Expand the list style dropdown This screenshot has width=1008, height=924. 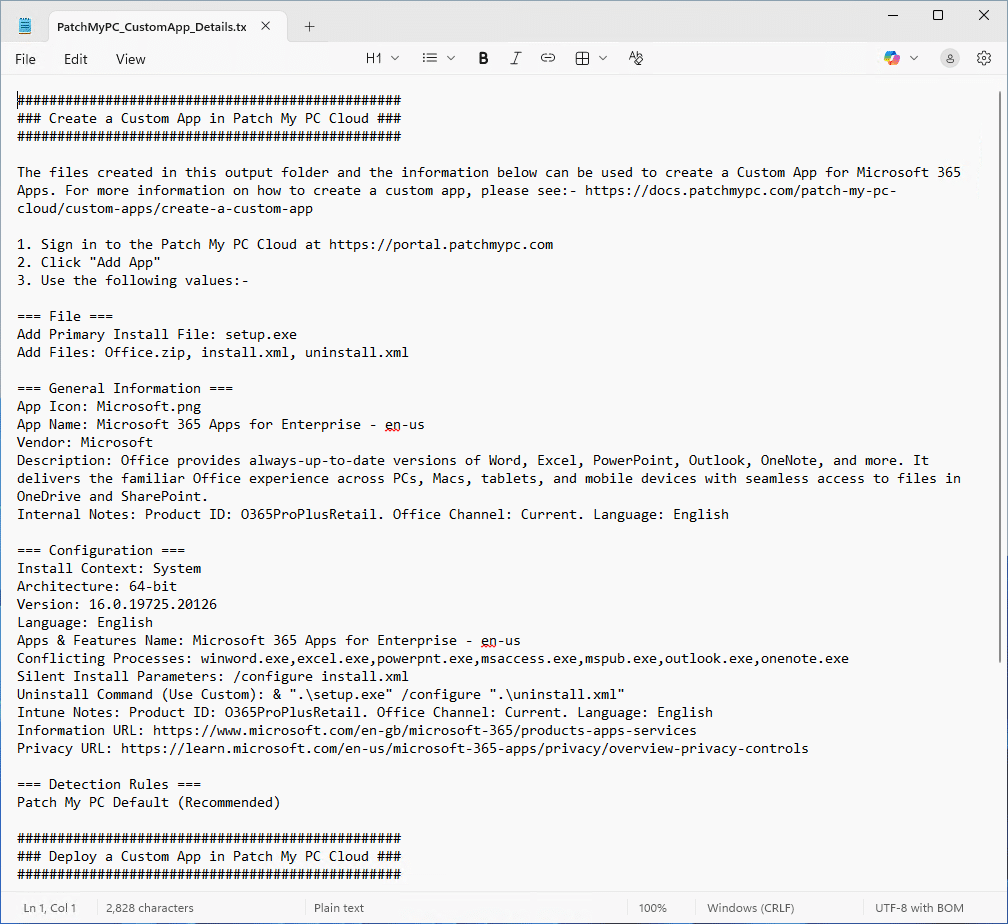click(x=438, y=59)
